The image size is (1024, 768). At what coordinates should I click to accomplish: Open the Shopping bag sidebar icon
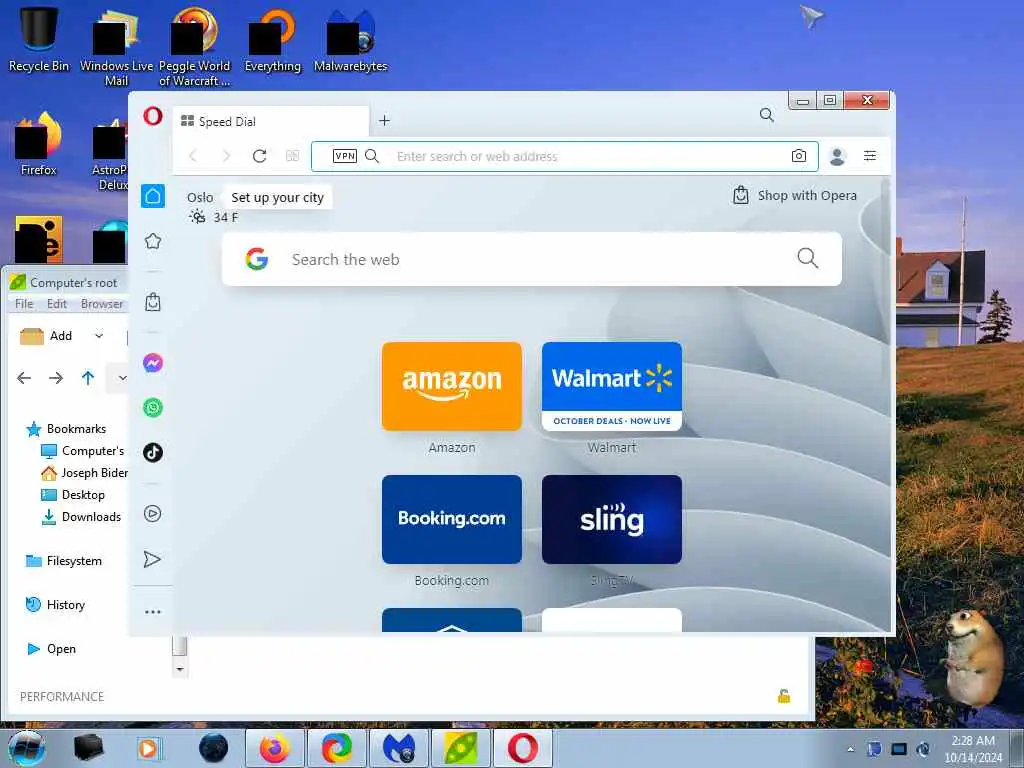pyautogui.click(x=153, y=302)
